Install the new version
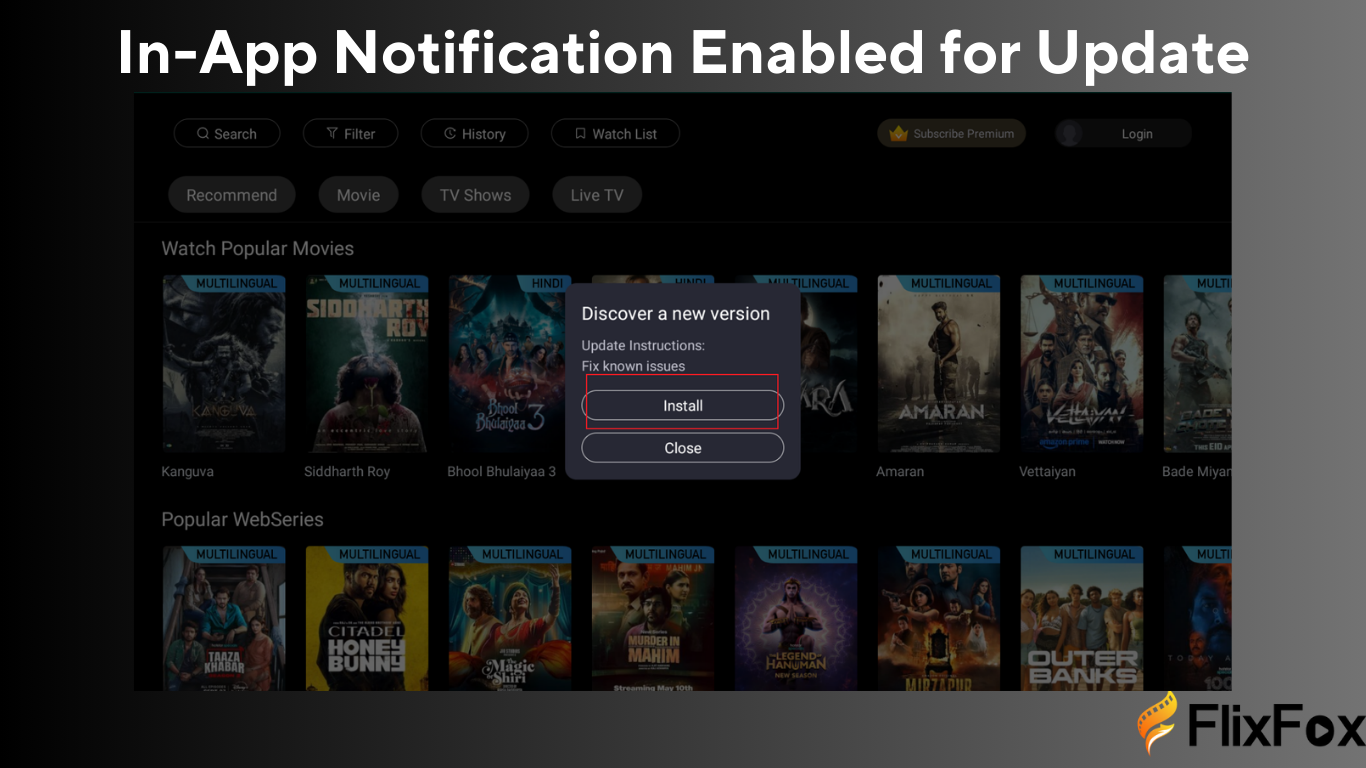The height and width of the screenshot is (768, 1366). pyautogui.click(x=683, y=406)
